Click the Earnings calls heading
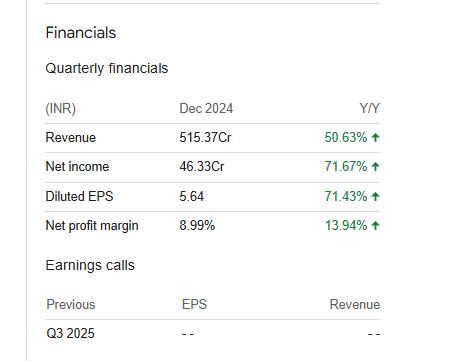This screenshot has width=451, height=361. pos(90,265)
